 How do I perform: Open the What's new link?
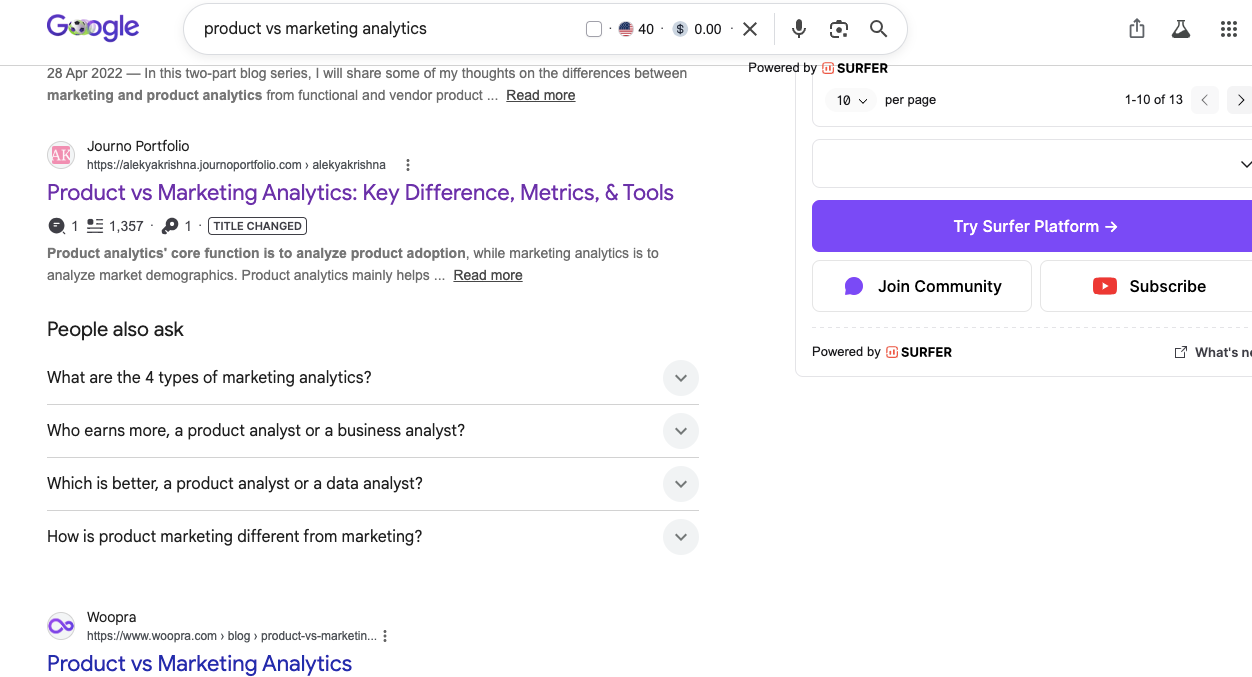pyautogui.click(x=1213, y=352)
